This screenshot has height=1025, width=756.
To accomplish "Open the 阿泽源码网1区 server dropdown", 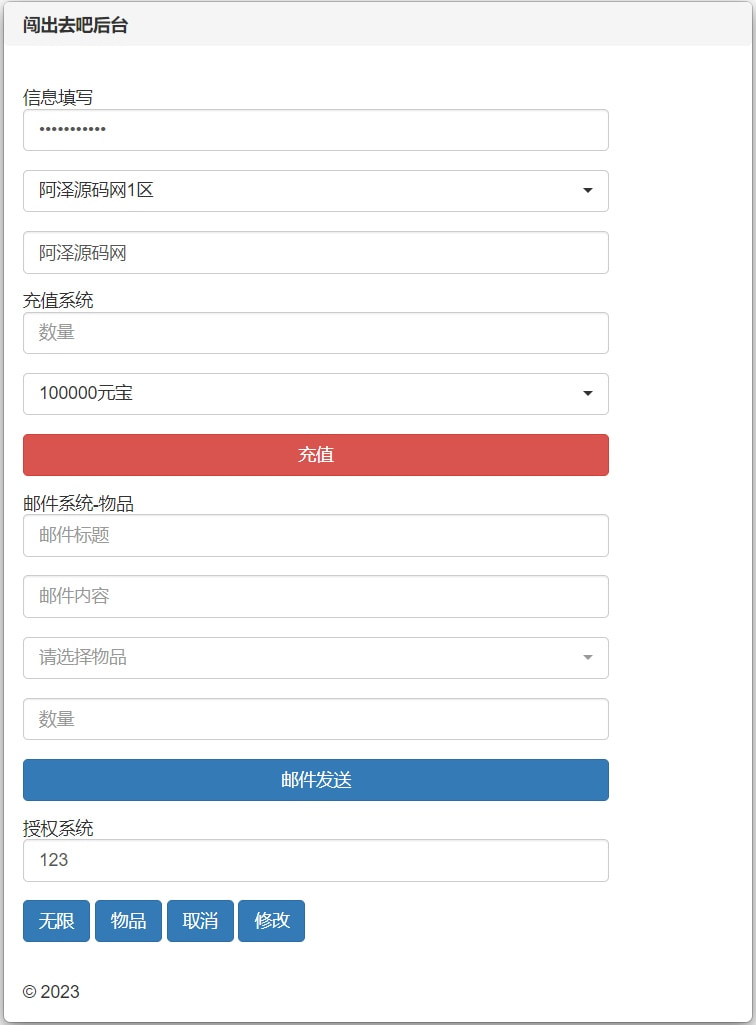I will (315, 191).
